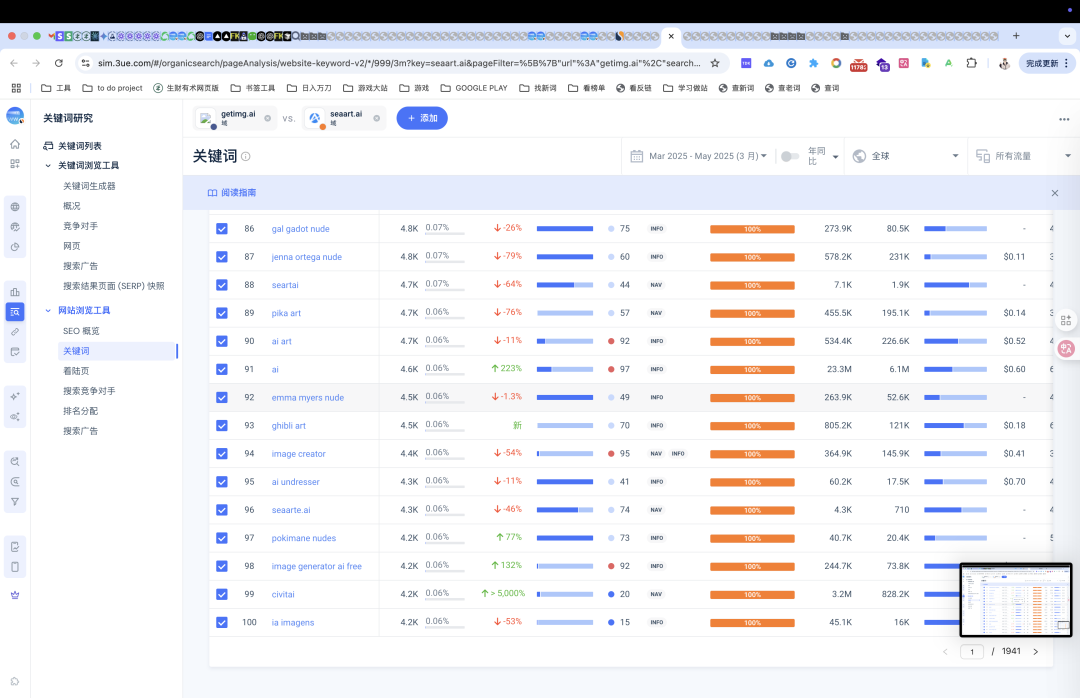Uncheck the ghibli art row checkbox
This screenshot has height=698, width=1080.
pos(222,426)
